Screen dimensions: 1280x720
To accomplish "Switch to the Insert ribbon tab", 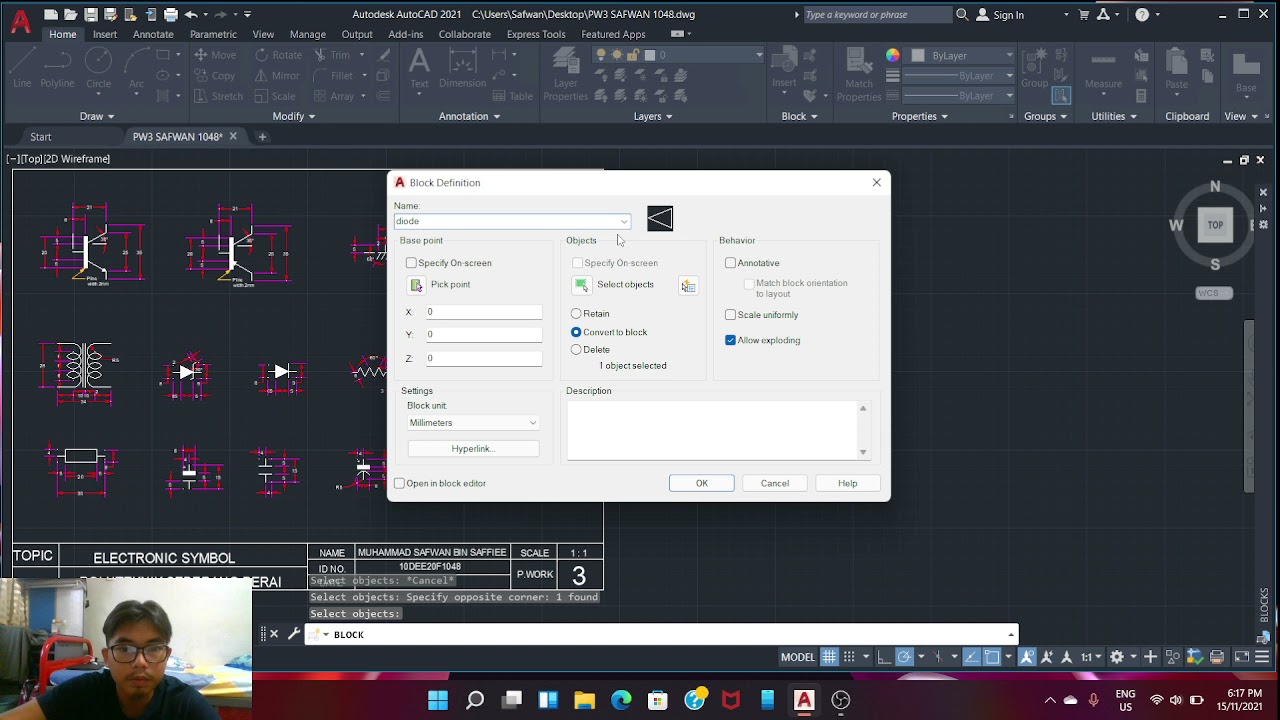I will (x=105, y=34).
